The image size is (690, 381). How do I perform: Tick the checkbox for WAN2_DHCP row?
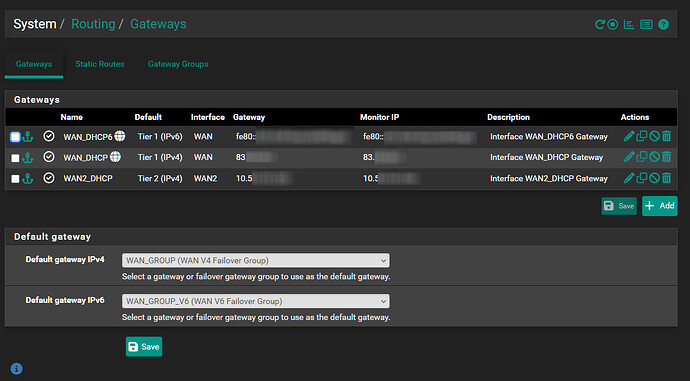15,179
